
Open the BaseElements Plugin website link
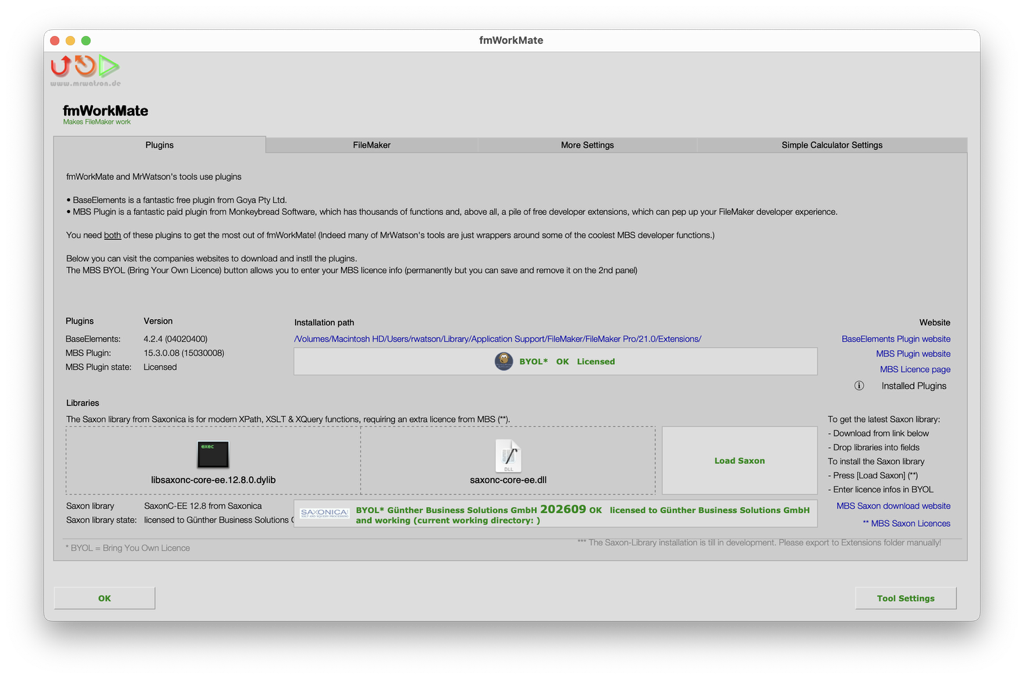[x=895, y=338]
